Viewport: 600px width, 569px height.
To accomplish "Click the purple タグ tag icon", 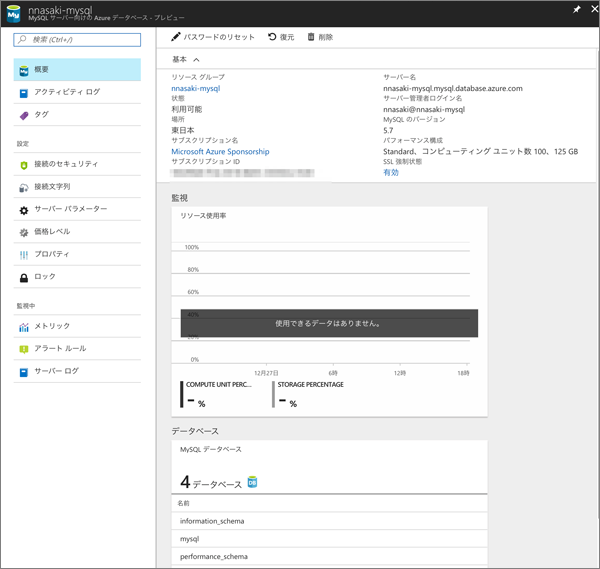I will click(x=24, y=116).
